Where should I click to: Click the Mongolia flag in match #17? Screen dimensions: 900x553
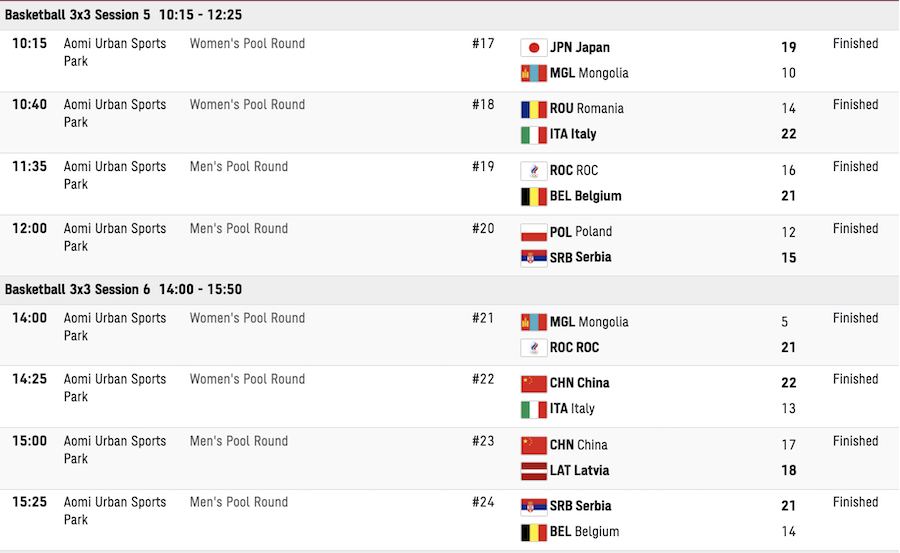pyautogui.click(x=533, y=74)
